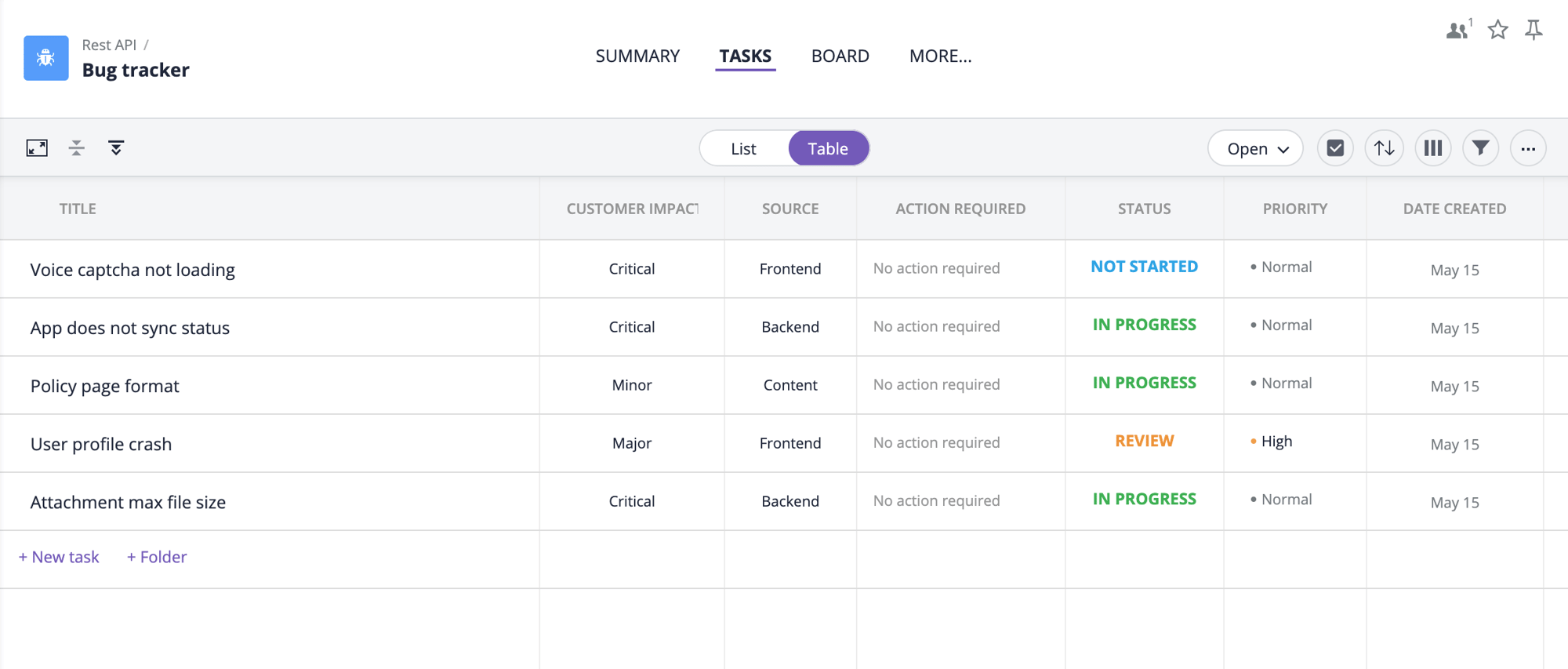The image size is (1568, 669).
Task: Expand all task rows
Action: tap(116, 148)
